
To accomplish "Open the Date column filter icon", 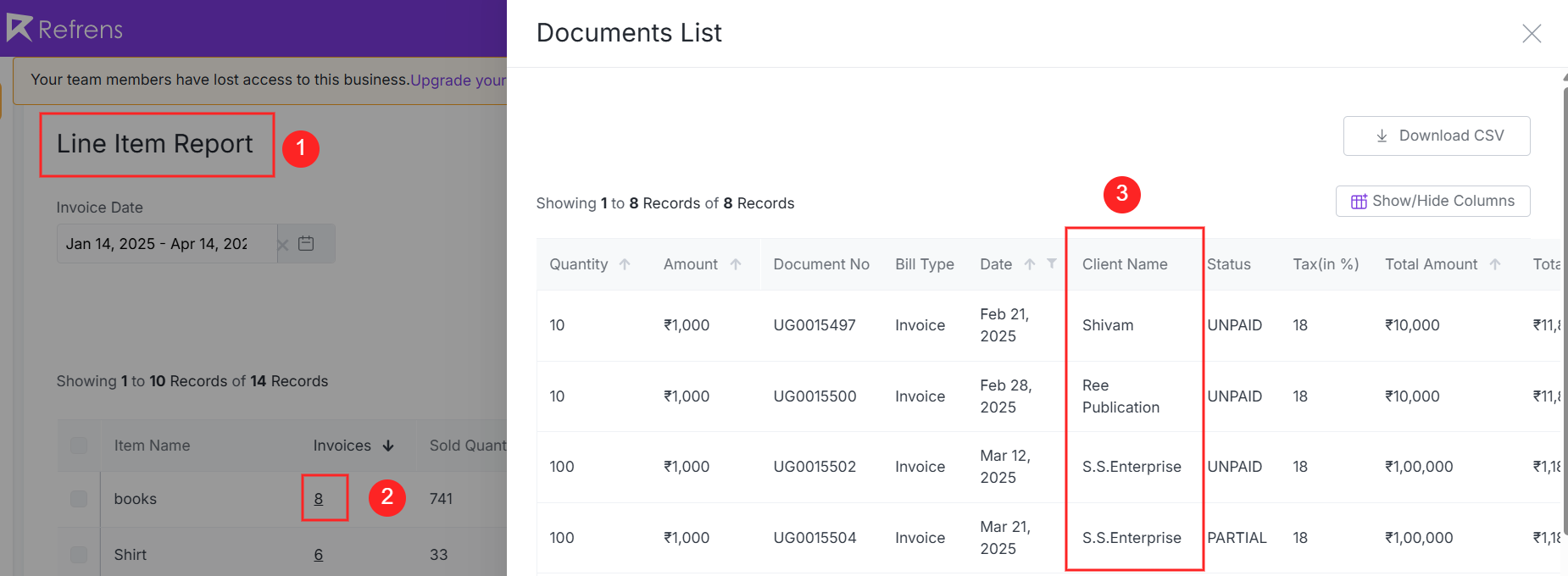I will [1052, 263].
